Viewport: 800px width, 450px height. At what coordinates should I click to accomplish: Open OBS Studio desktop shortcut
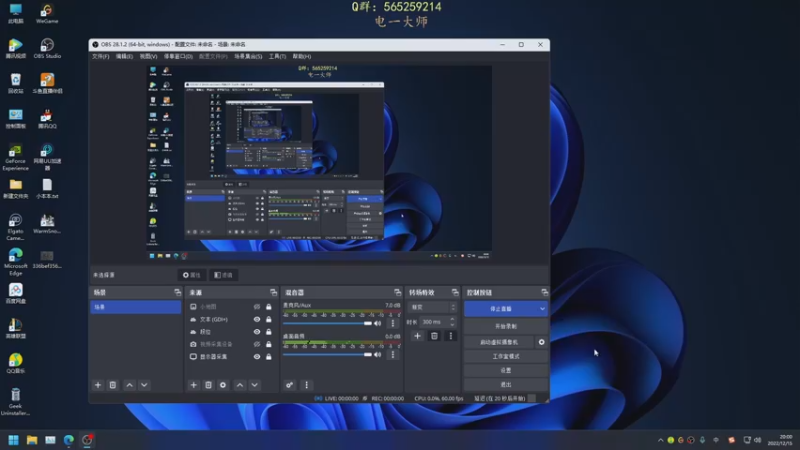47,48
